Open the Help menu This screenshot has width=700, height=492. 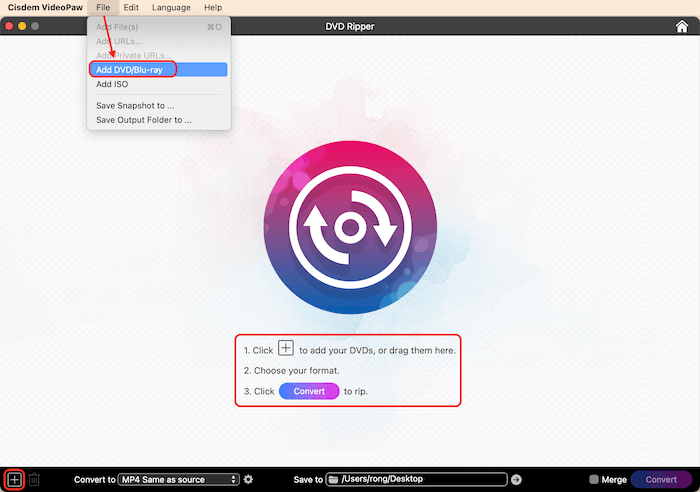(x=213, y=7)
